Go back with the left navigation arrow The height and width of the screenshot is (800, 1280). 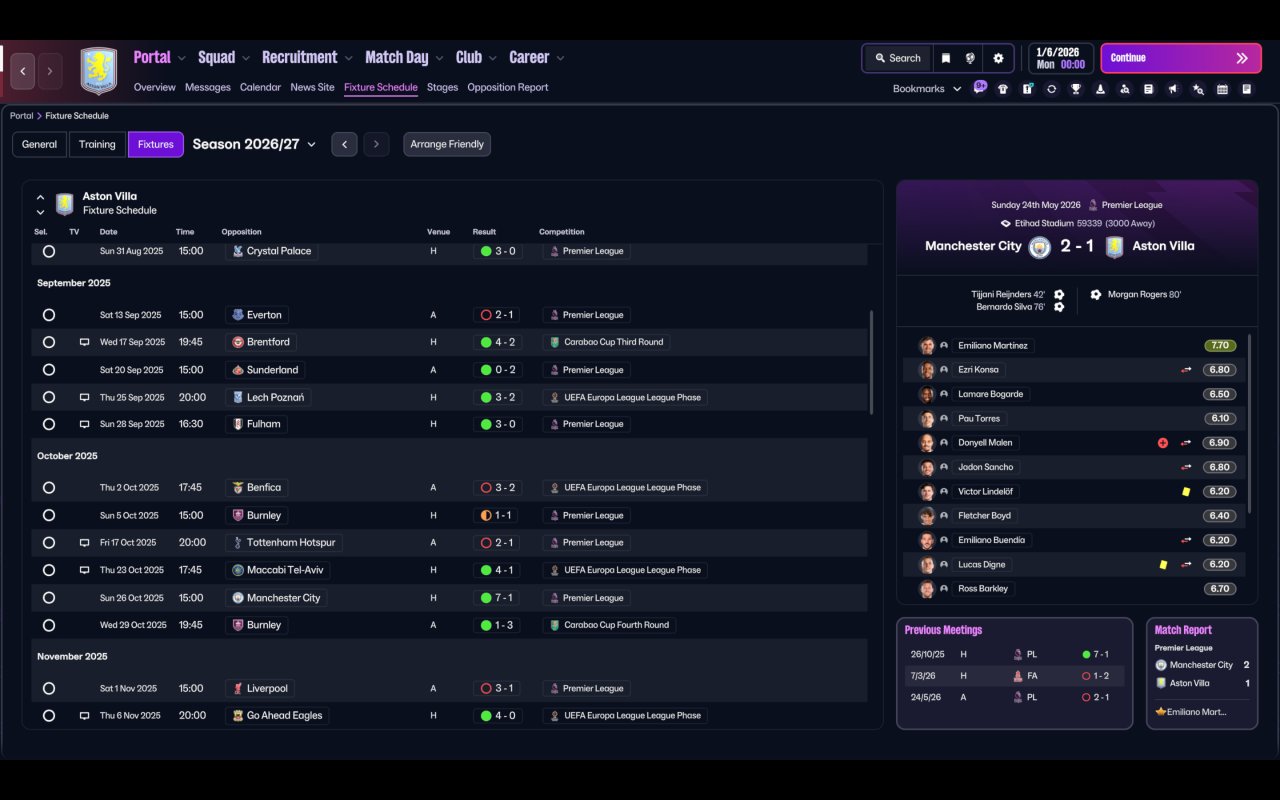(23, 71)
